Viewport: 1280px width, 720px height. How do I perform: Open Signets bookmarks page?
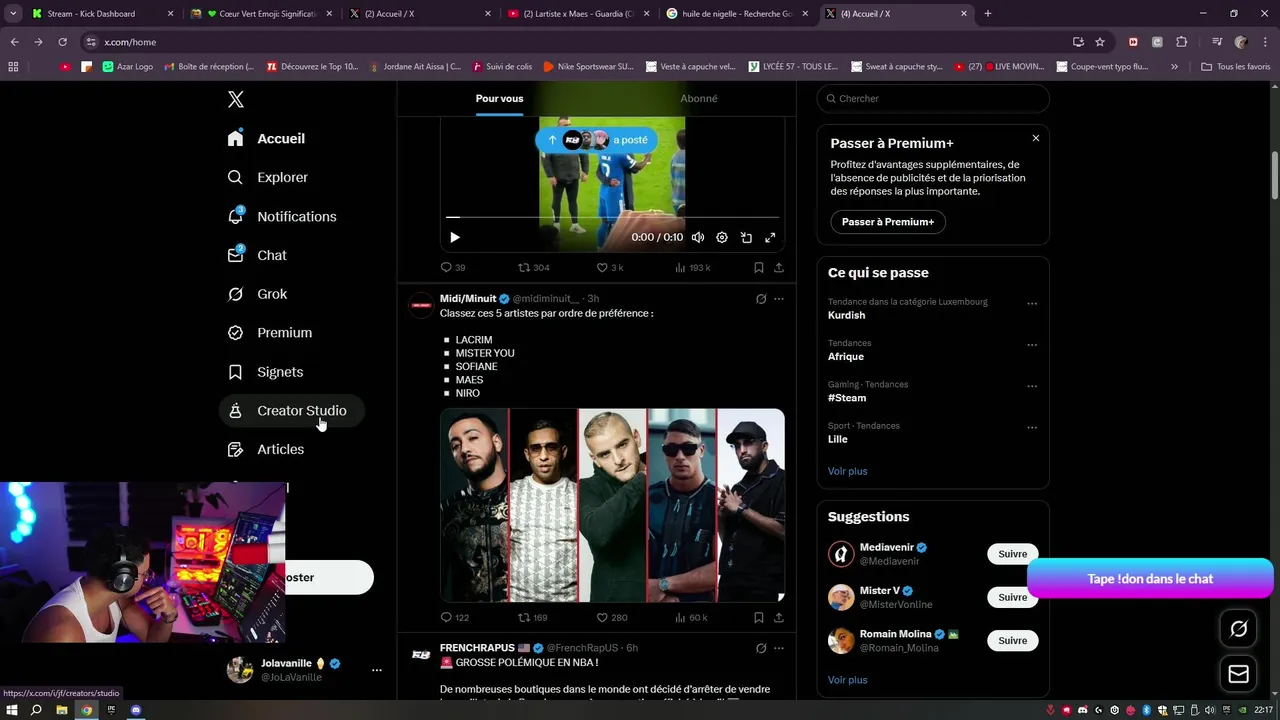266,371
